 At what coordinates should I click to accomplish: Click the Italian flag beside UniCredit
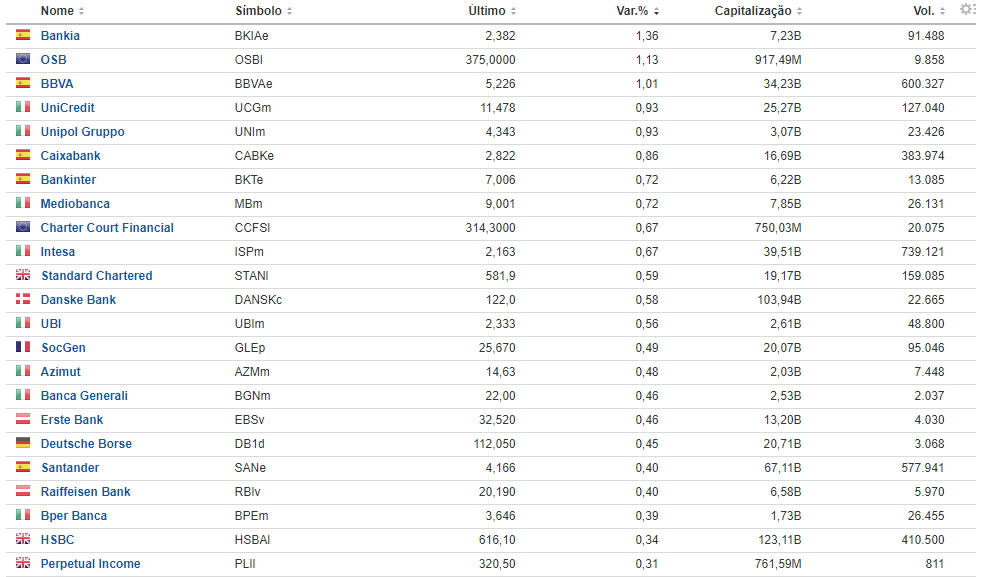point(23,108)
